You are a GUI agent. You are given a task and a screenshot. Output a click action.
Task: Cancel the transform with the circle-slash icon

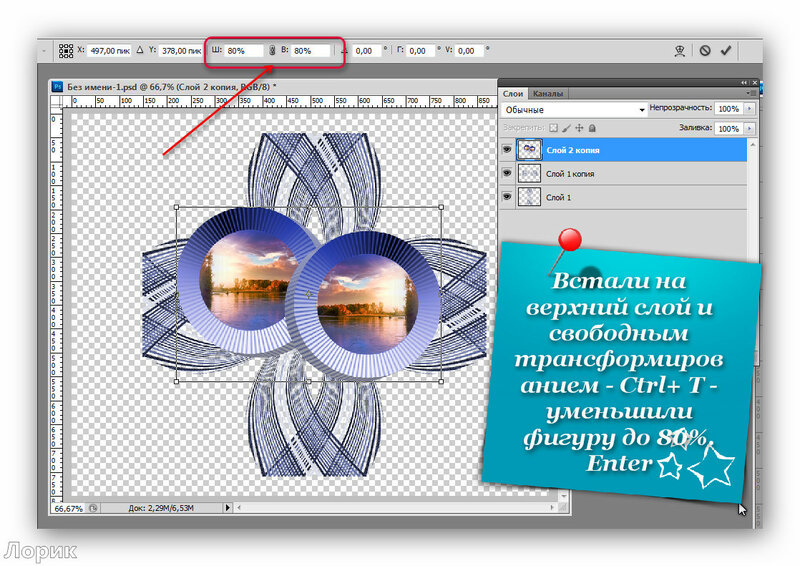coord(705,51)
